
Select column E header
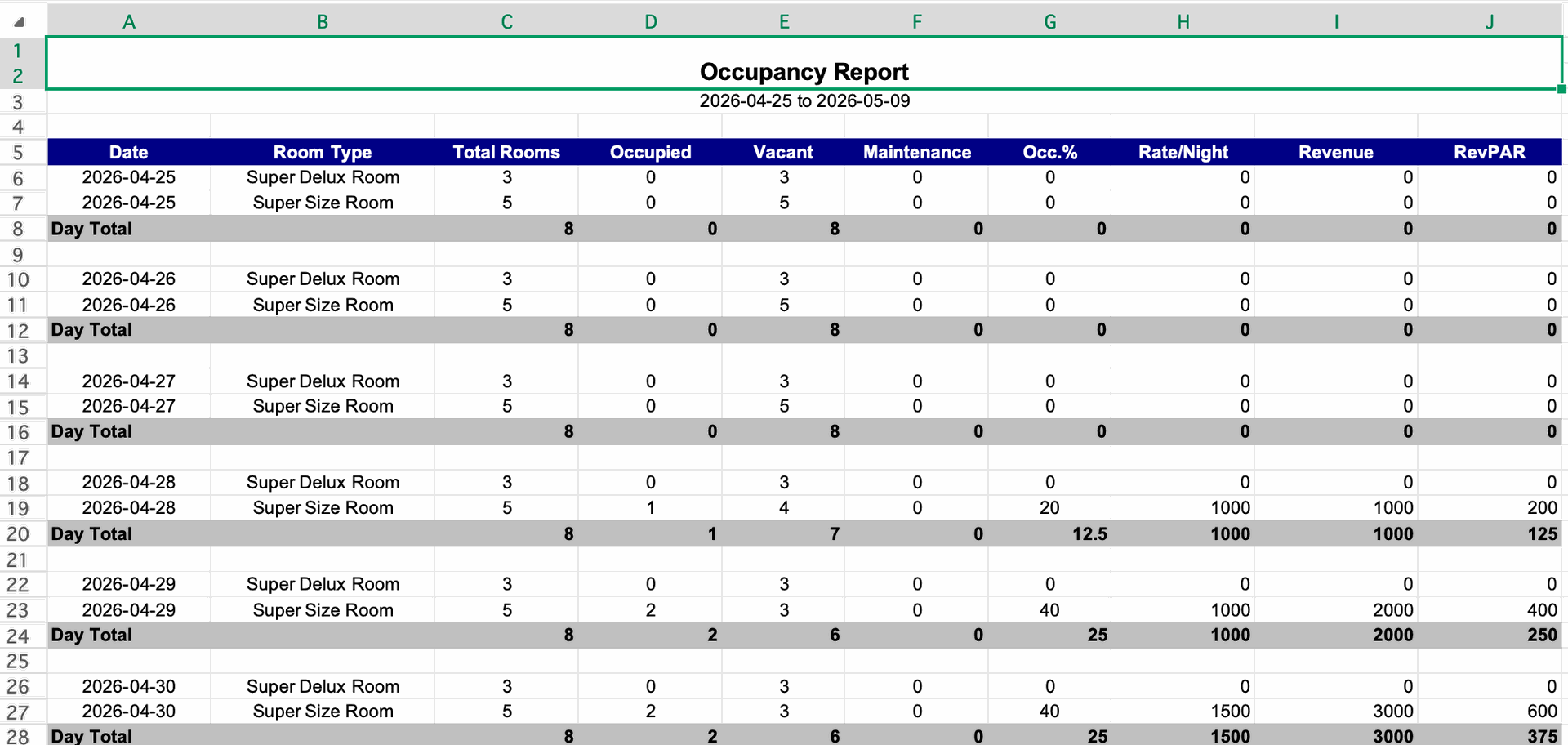784,22
